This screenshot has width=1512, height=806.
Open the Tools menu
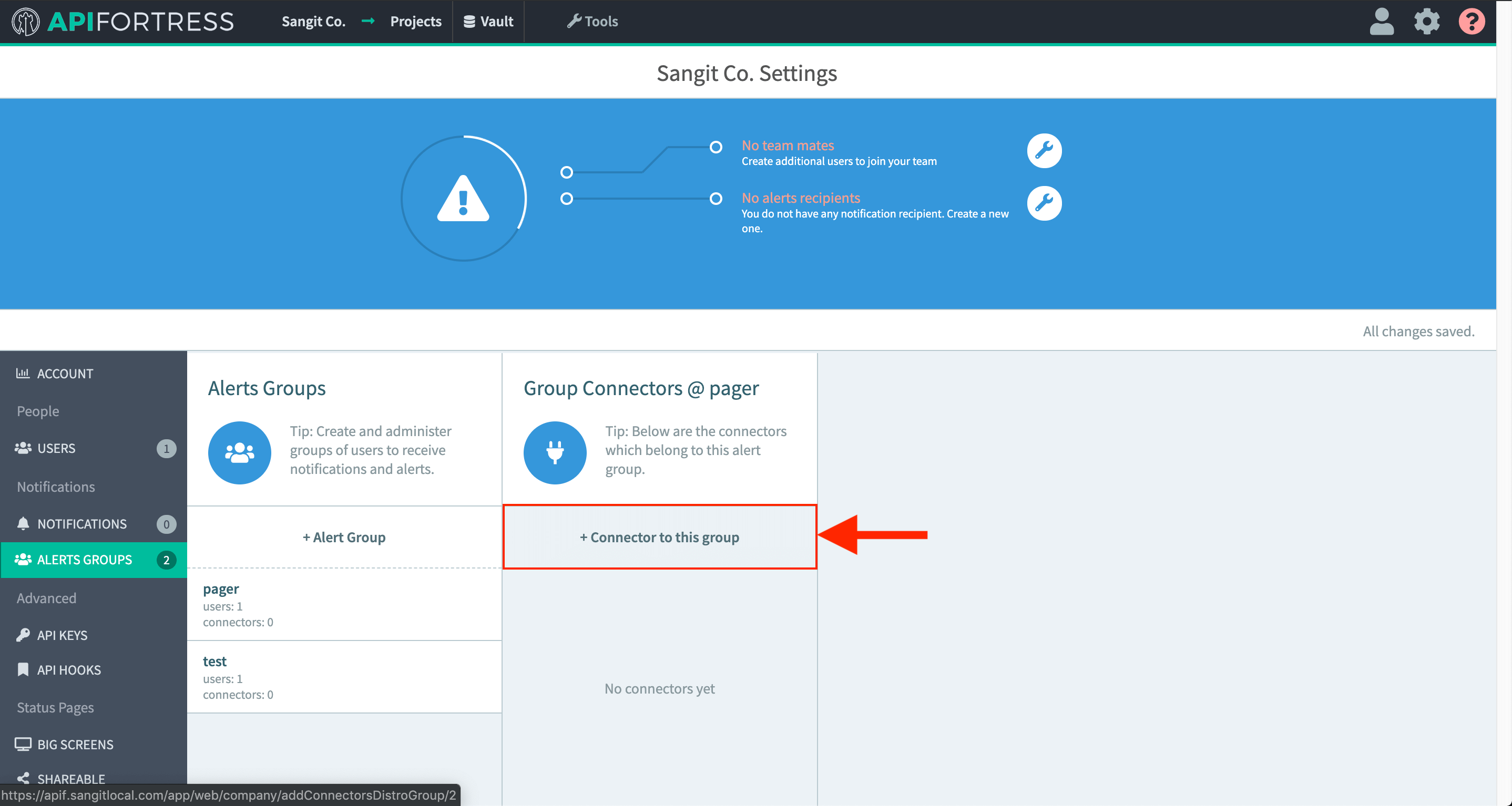pyautogui.click(x=592, y=22)
